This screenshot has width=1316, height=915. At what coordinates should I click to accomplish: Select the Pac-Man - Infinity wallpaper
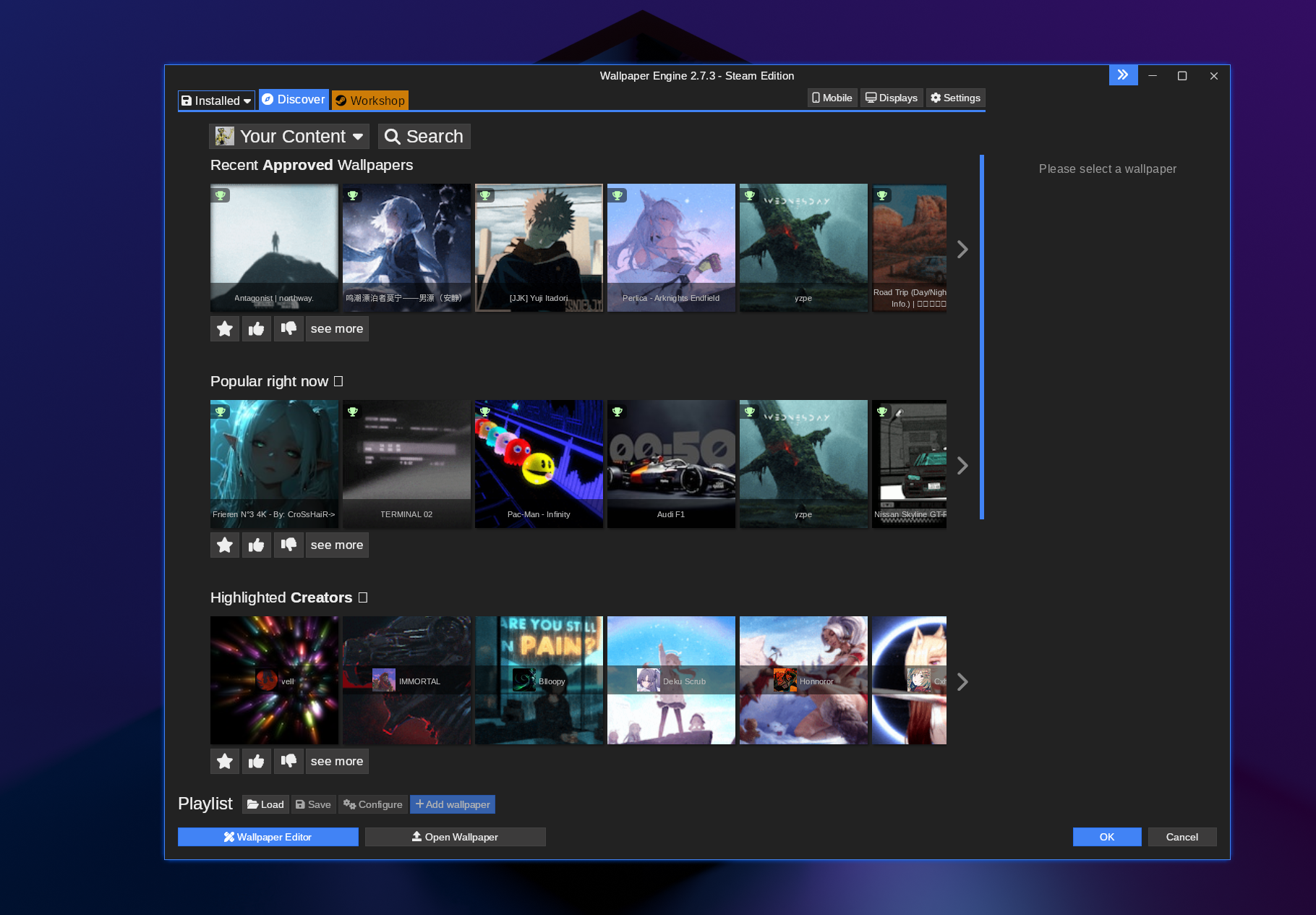pyautogui.click(x=539, y=464)
